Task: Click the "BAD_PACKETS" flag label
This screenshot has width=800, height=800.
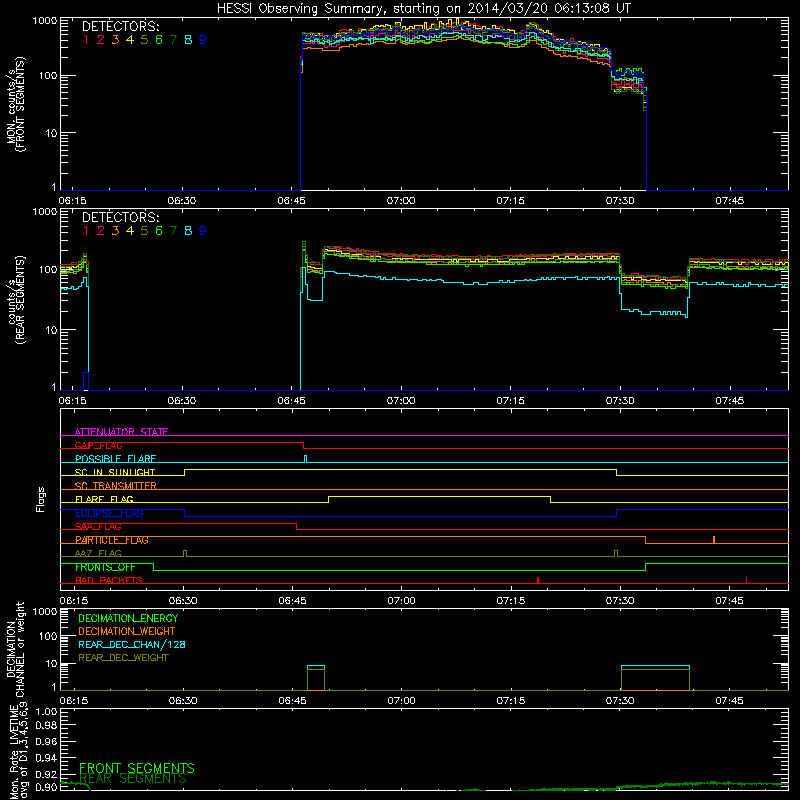Action: tap(109, 580)
